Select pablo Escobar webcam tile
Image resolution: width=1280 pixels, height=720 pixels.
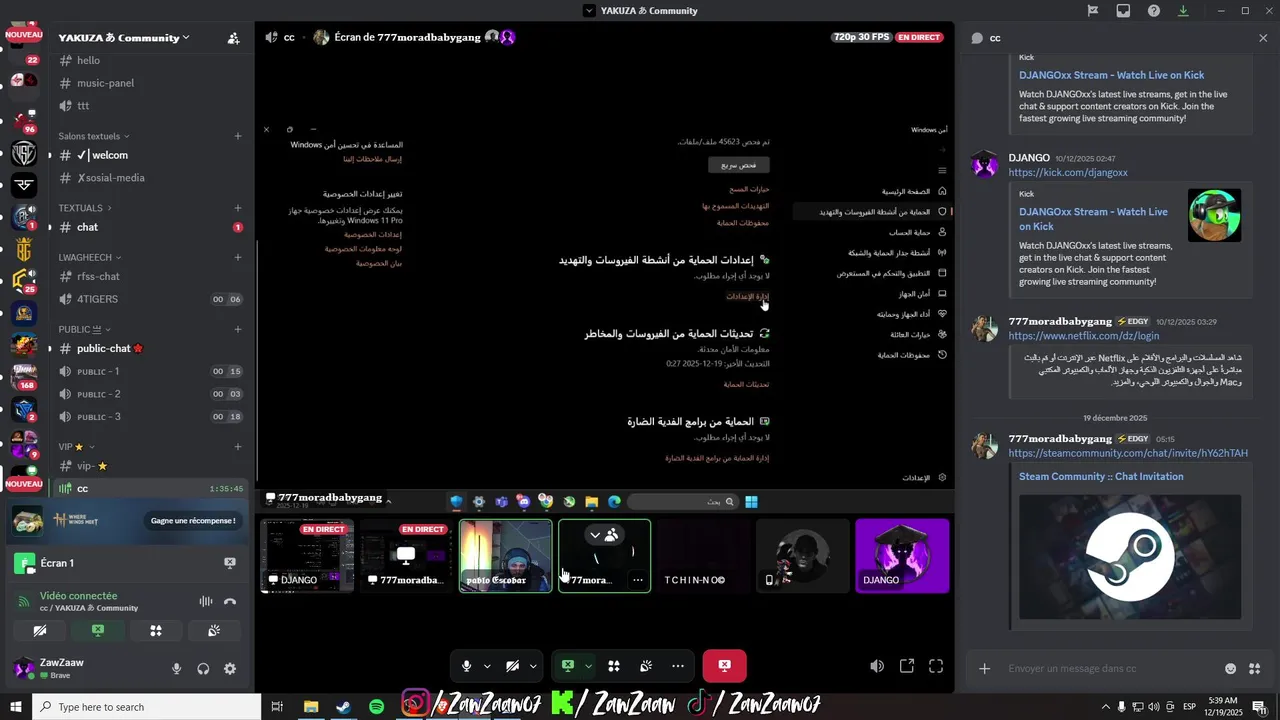[x=505, y=555]
